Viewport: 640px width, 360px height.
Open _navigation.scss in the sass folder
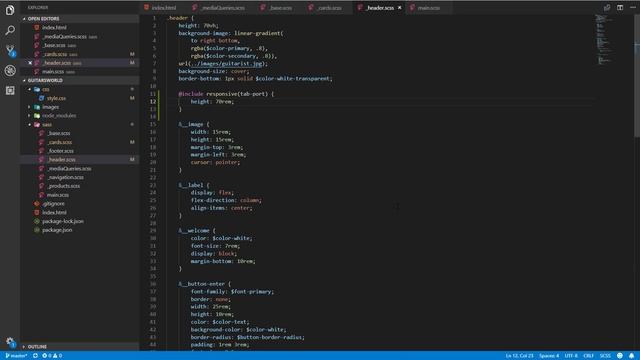(65, 177)
